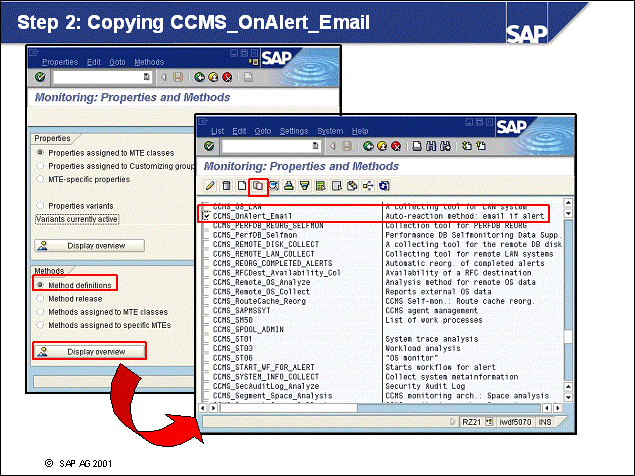The height and width of the screenshot is (476, 635).
Task: Open the Settings menu
Action: click(294, 131)
